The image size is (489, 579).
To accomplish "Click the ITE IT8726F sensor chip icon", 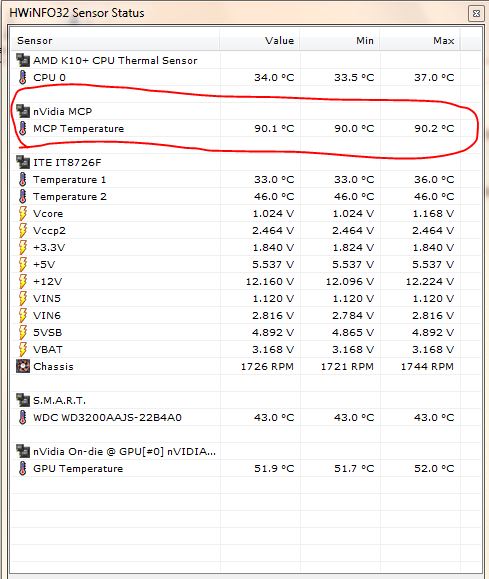I will tap(23, 162).
